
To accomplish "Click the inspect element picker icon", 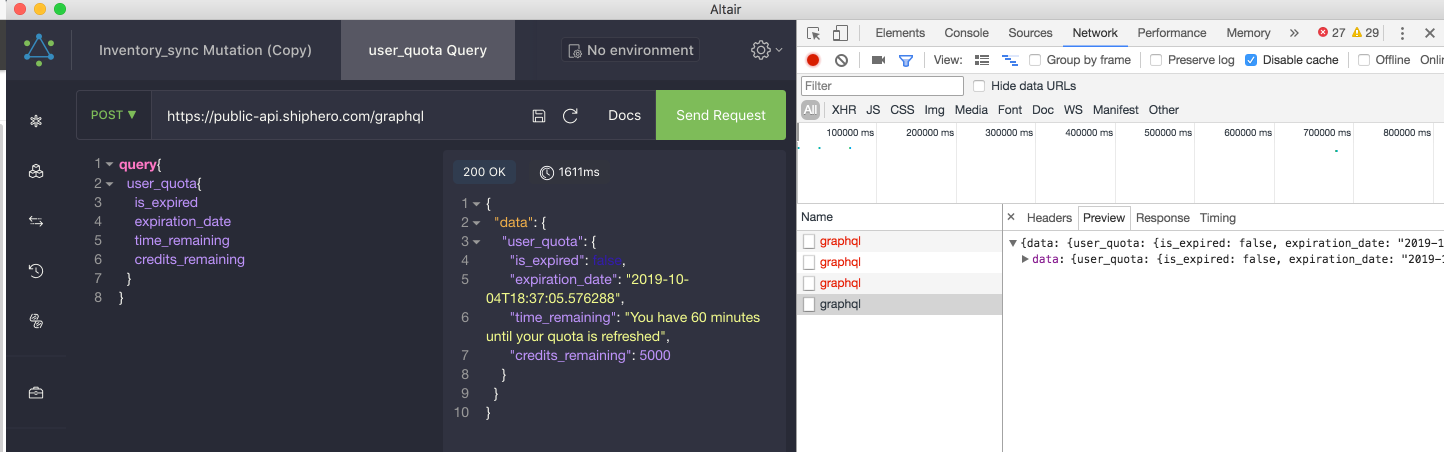I will tap(813, 33).
